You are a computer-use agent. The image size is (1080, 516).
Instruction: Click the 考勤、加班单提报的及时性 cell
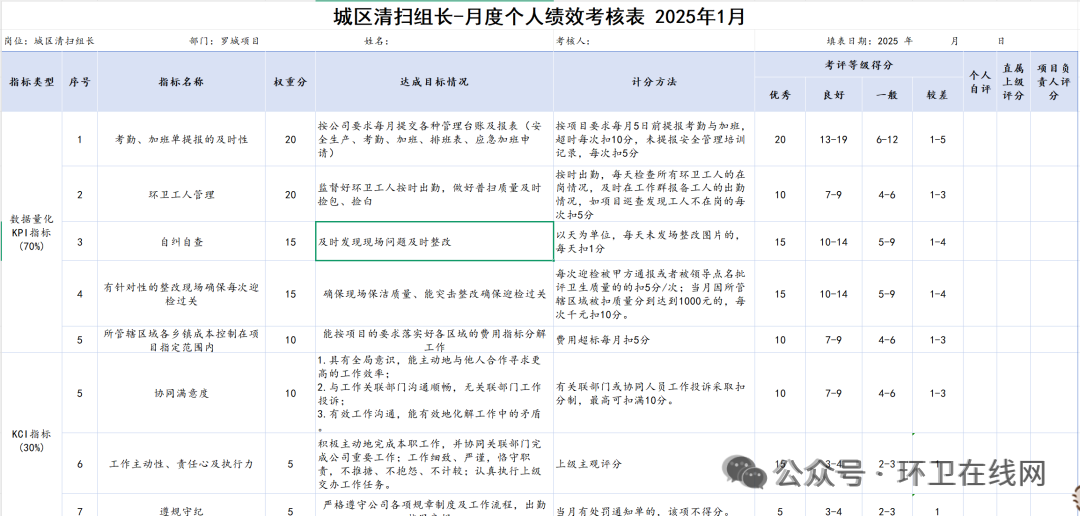click(181, 139)
